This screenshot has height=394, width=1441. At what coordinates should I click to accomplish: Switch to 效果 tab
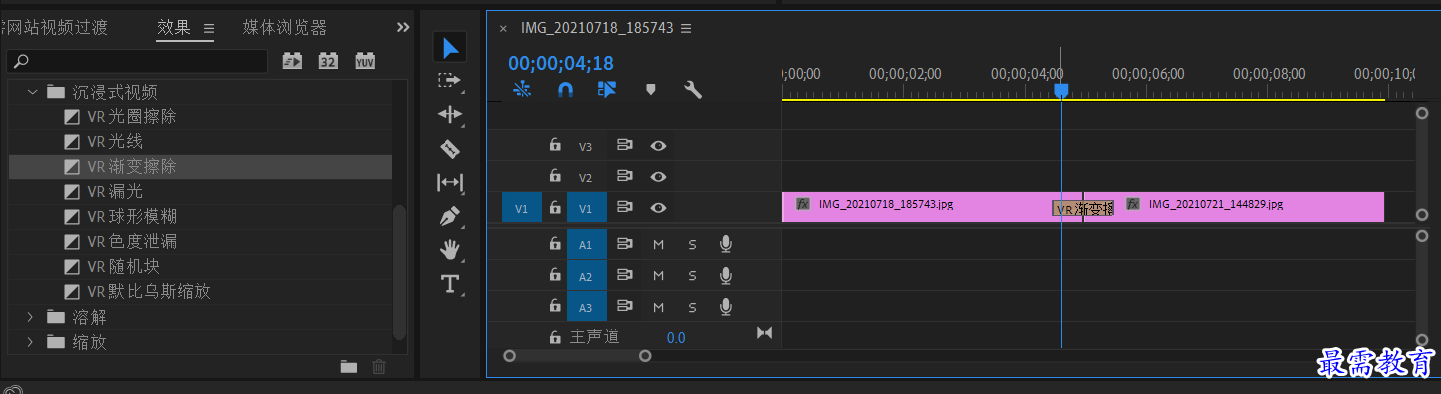pyautogui.click(x=174, y=28)
